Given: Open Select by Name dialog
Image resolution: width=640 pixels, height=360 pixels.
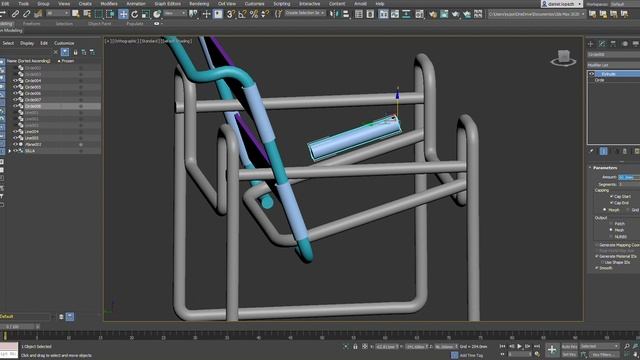Looking at the screenshot, I should (87, 14).
